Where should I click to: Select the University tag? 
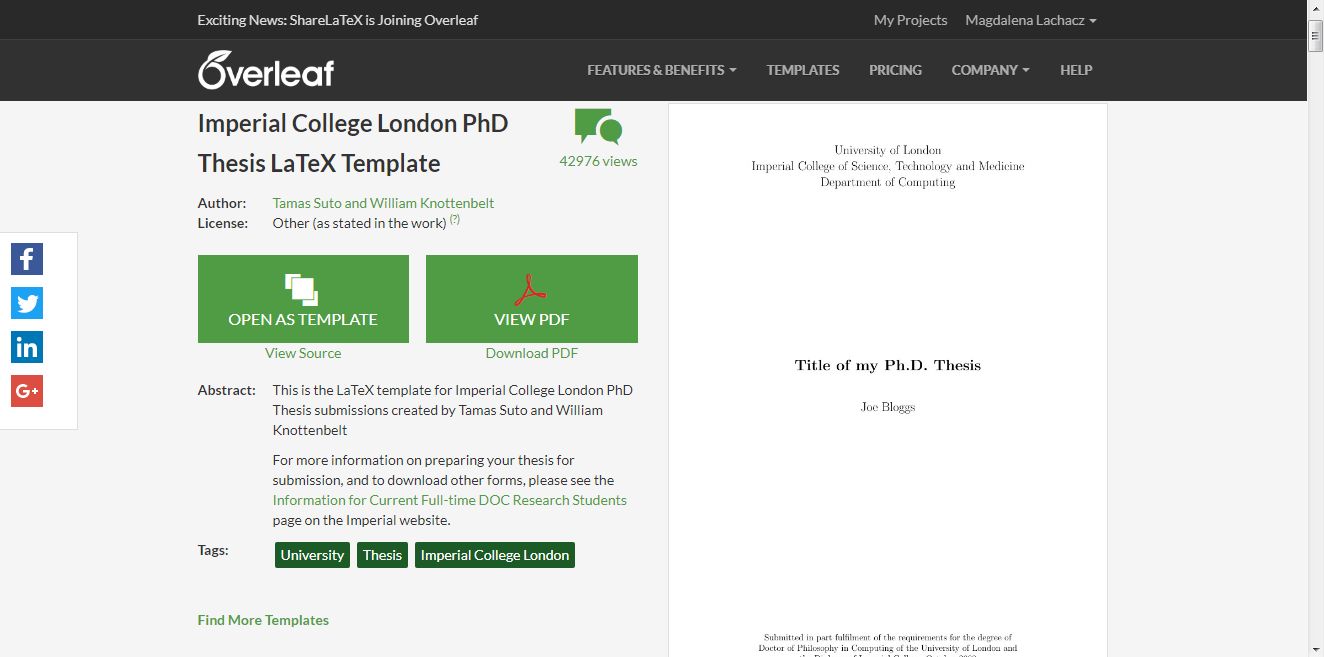click(x=312, y=555)
